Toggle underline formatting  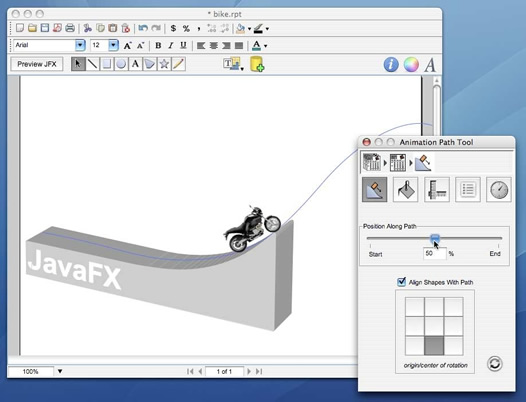pyautogui.click(x=183, y=45)
